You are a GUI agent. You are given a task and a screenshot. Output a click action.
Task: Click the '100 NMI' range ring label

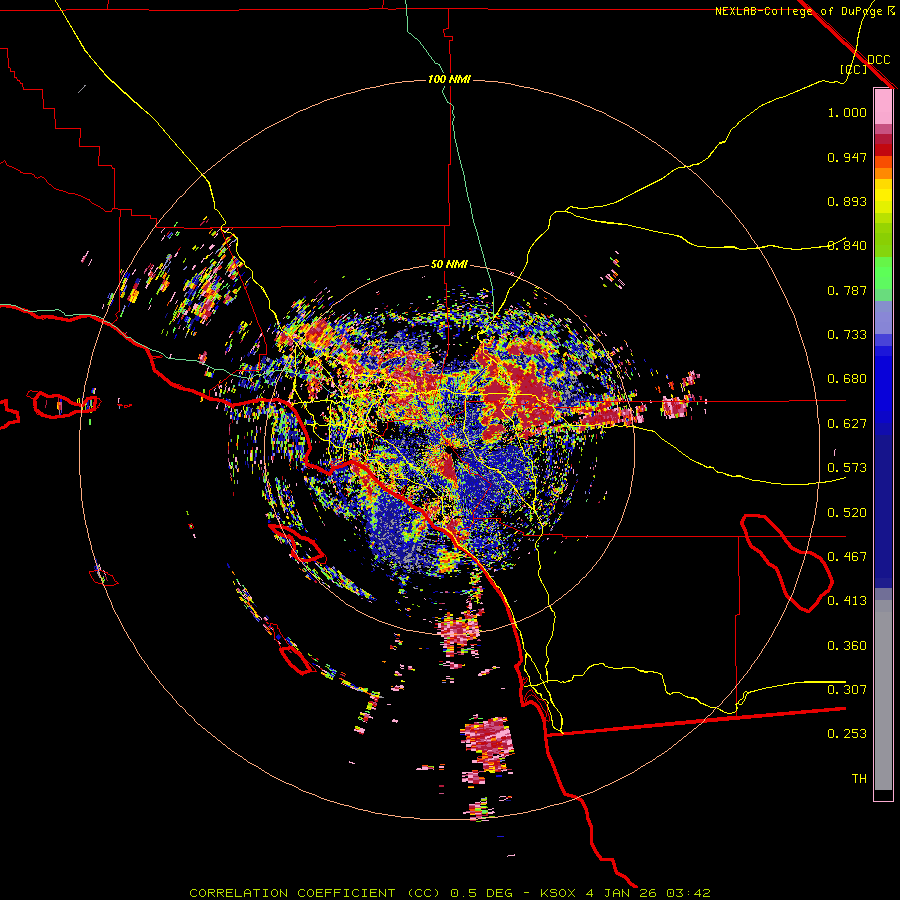[x=449, y=79]
